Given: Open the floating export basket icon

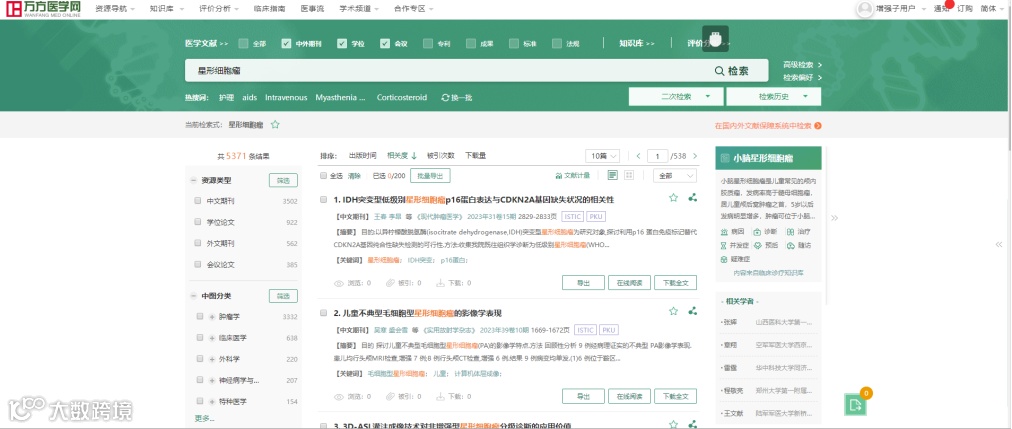Looking at the screenshot, I should (856, 405).
